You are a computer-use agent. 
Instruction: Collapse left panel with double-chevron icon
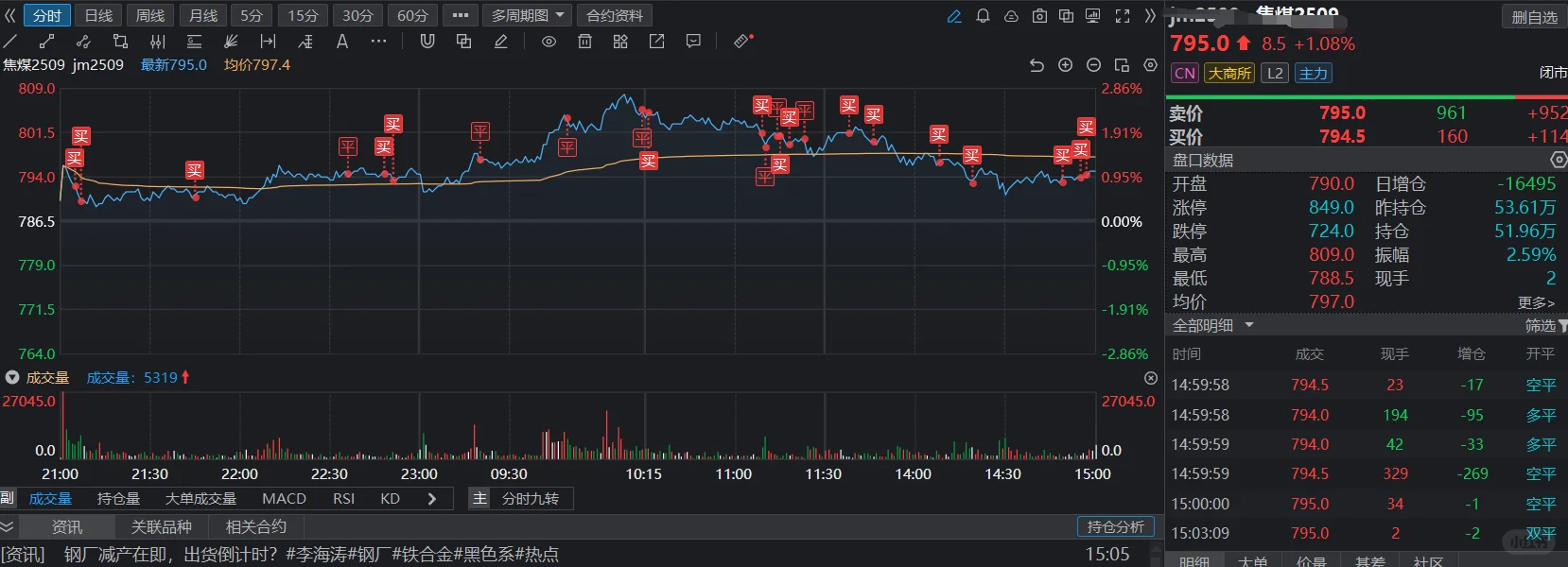[x=10, y=16]
